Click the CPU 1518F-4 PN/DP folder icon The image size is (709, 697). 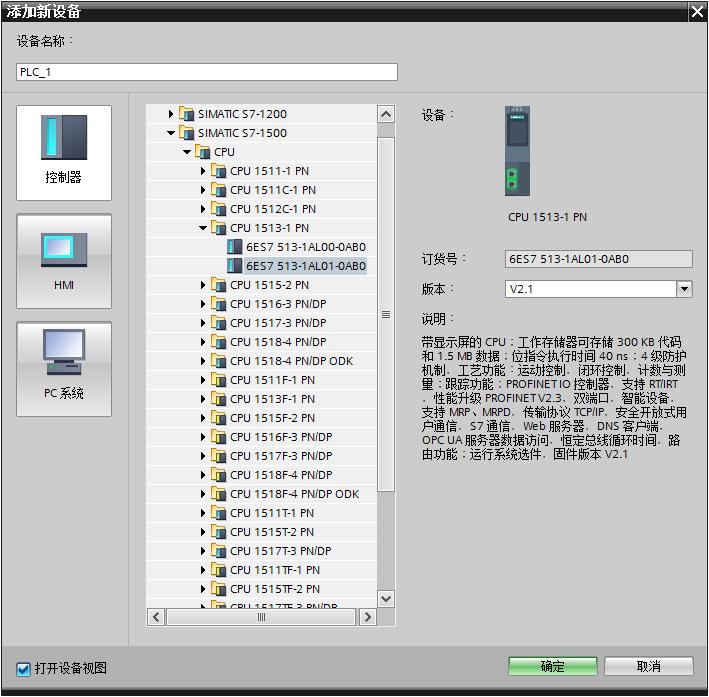[x=219, y=475]
